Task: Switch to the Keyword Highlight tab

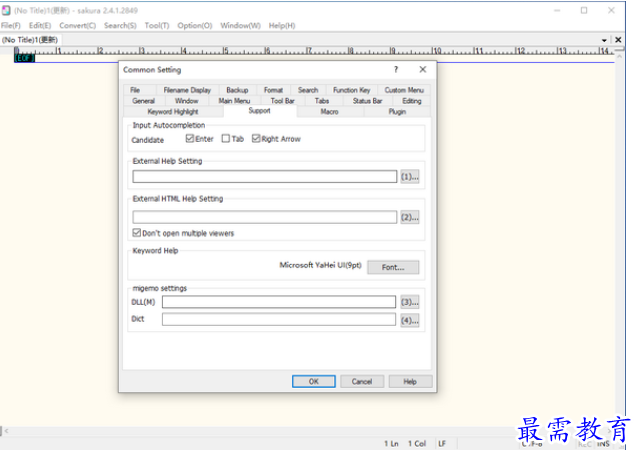Action: [173, 112]
